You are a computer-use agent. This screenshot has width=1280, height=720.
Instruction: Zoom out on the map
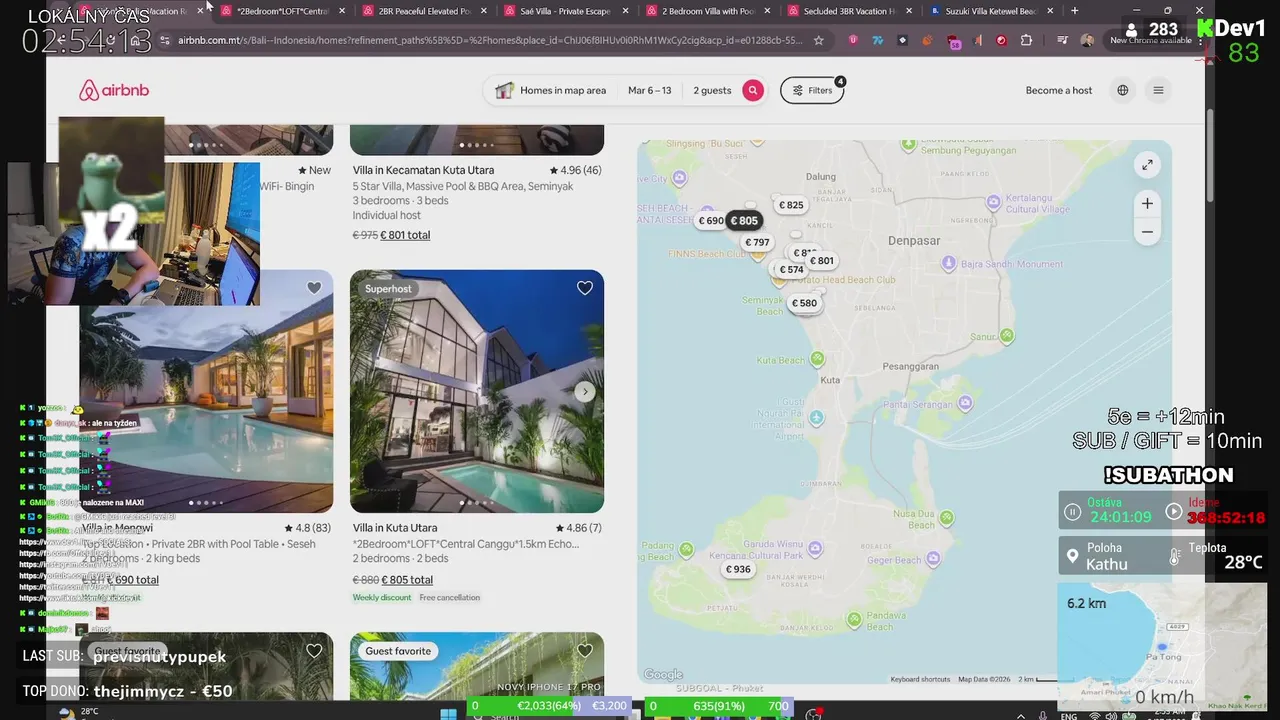[1147, 232]
